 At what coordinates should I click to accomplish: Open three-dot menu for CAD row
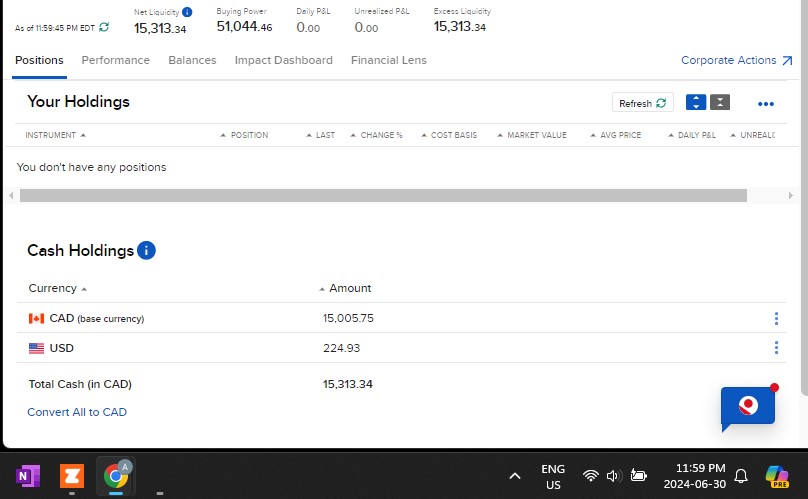coord(776,318)
